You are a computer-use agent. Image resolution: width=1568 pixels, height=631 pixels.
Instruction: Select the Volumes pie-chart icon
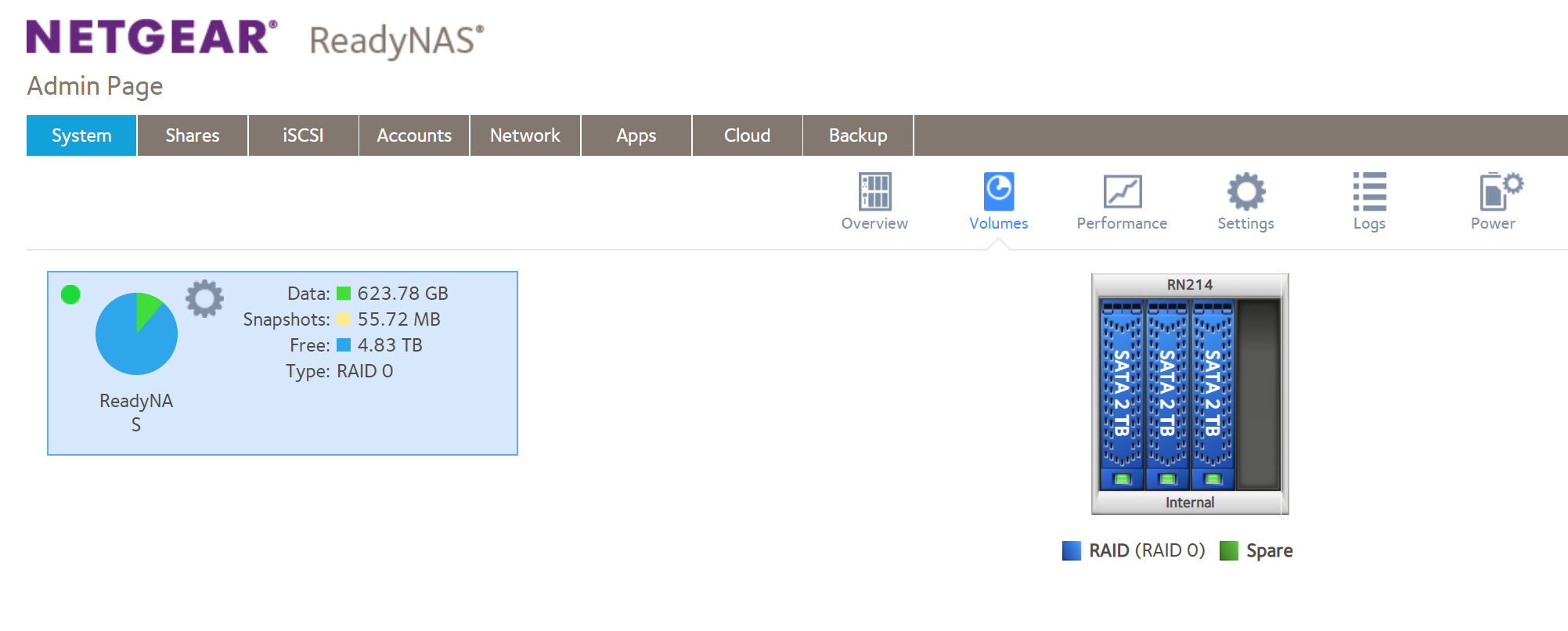(998, 192)
